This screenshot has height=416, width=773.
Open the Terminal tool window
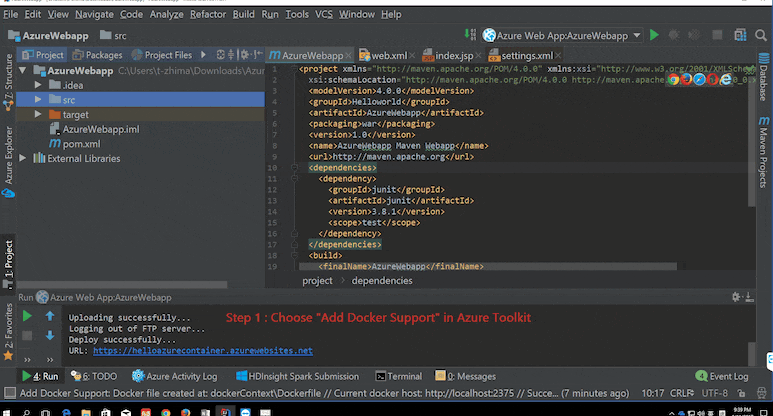tap(399, 376)
